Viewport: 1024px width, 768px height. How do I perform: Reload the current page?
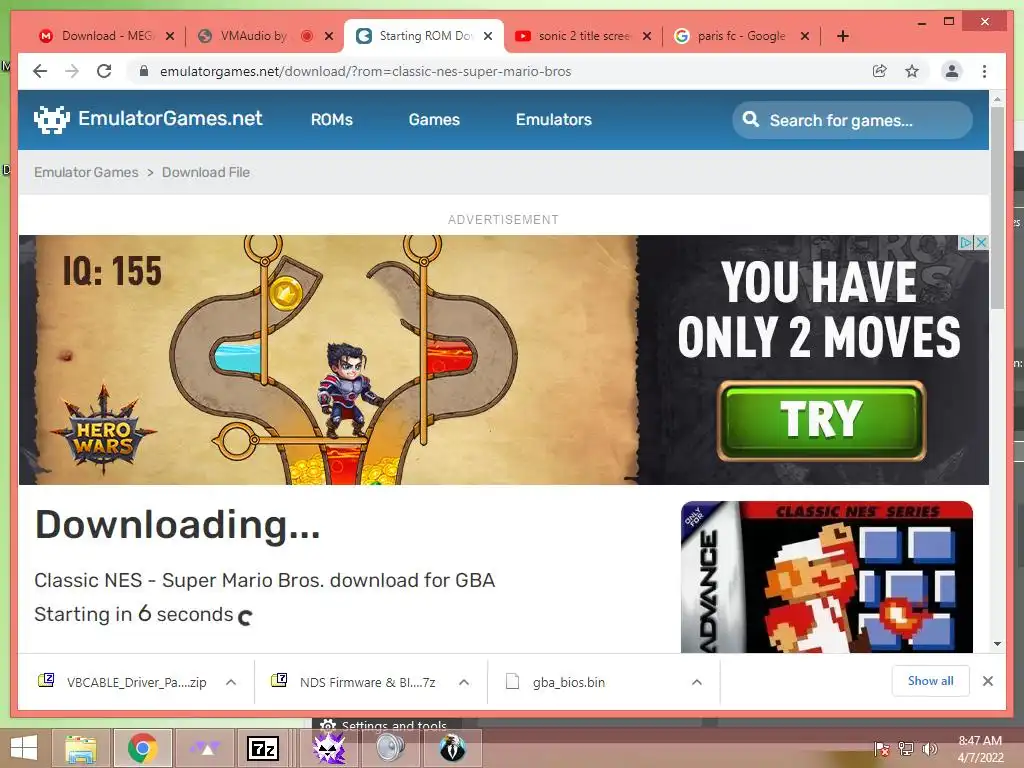coord(104,71)
